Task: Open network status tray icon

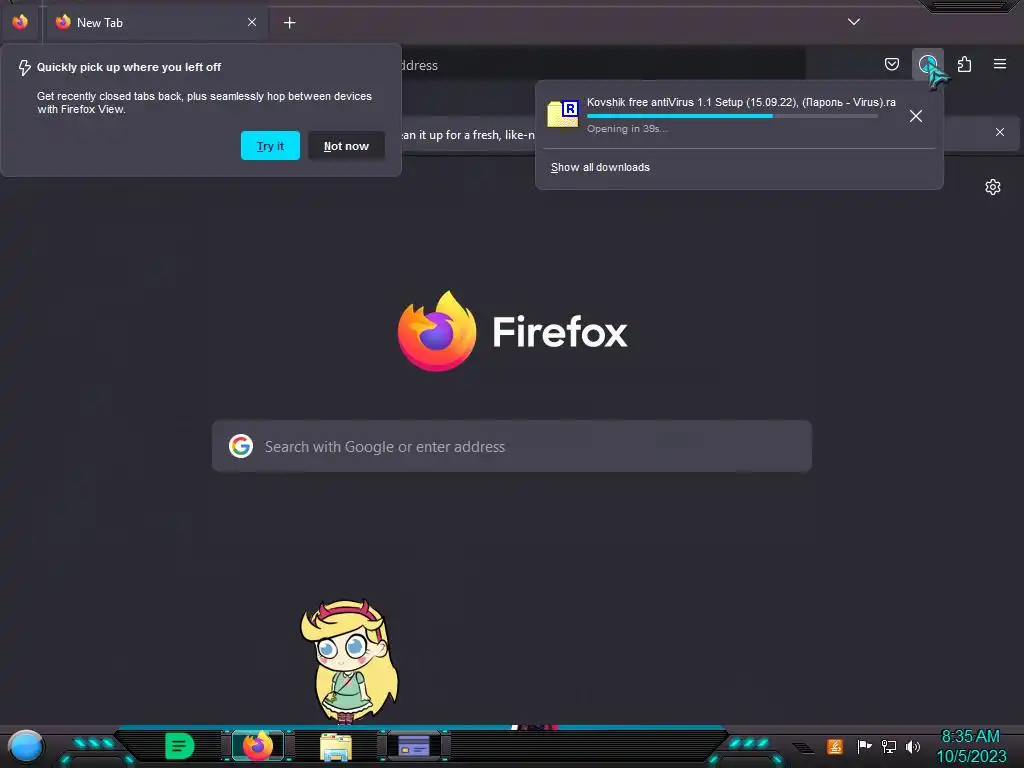Action: [889, 746]
